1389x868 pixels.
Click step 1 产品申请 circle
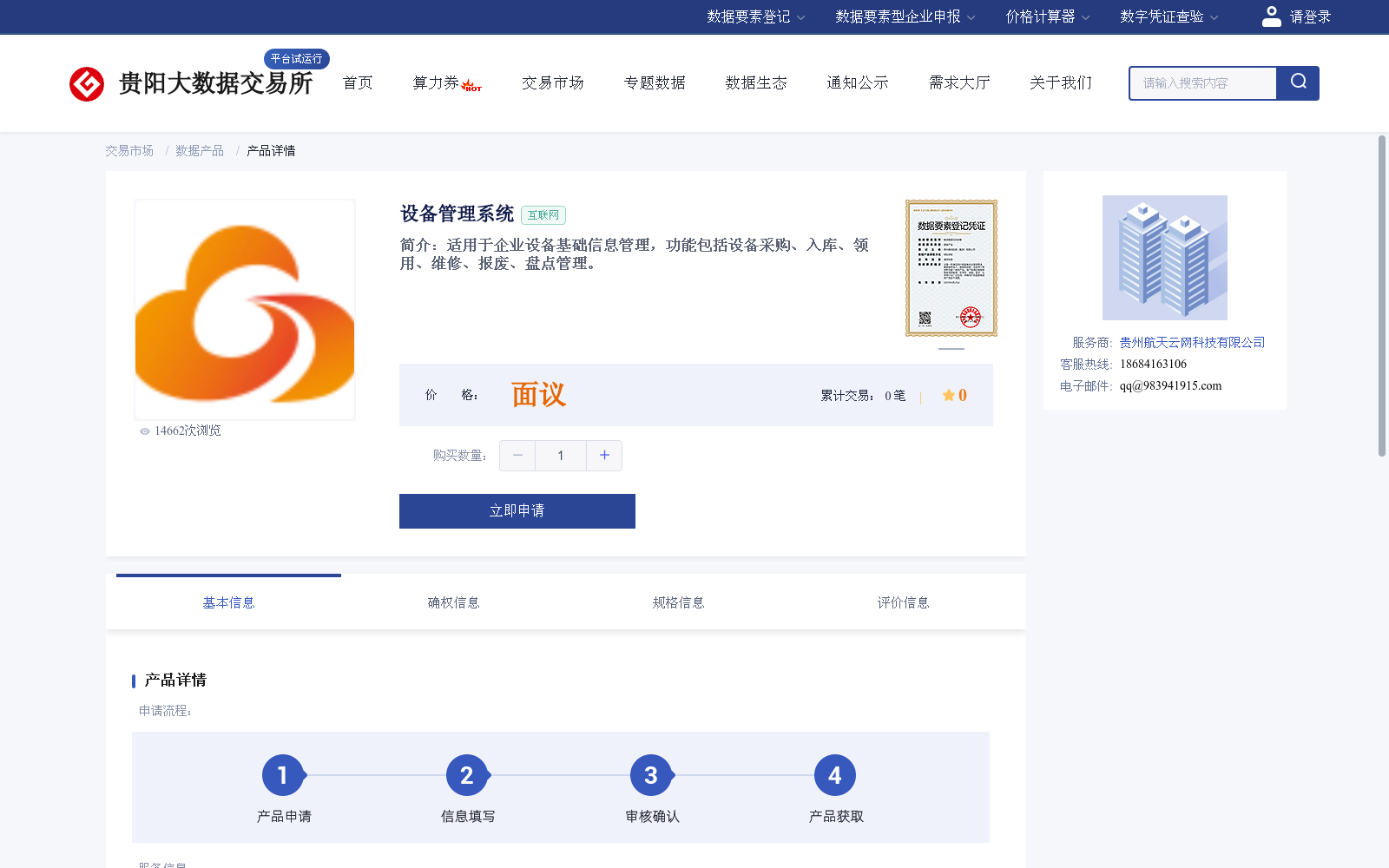point(283,775)
